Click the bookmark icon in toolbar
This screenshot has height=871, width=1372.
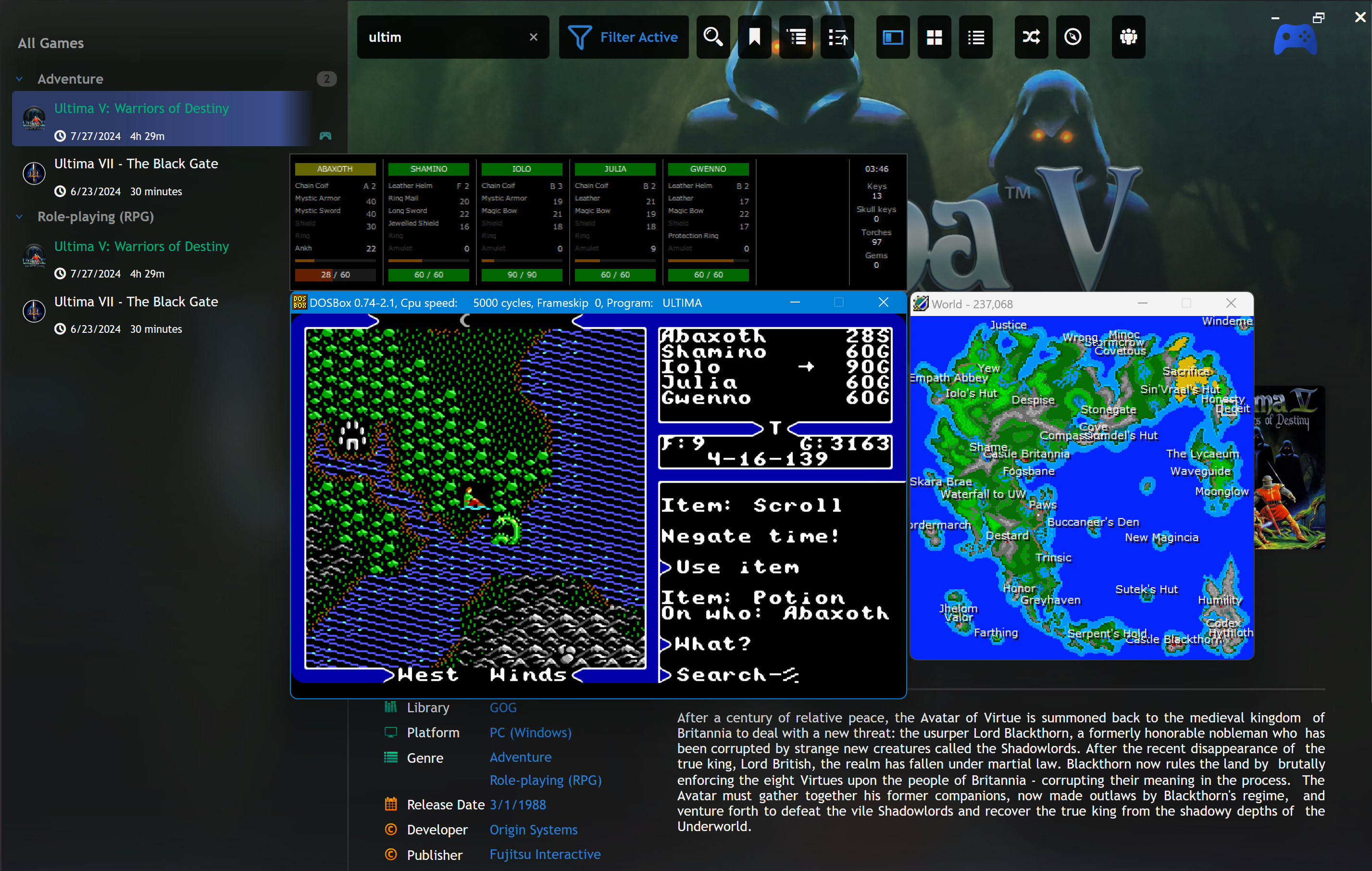754,37
